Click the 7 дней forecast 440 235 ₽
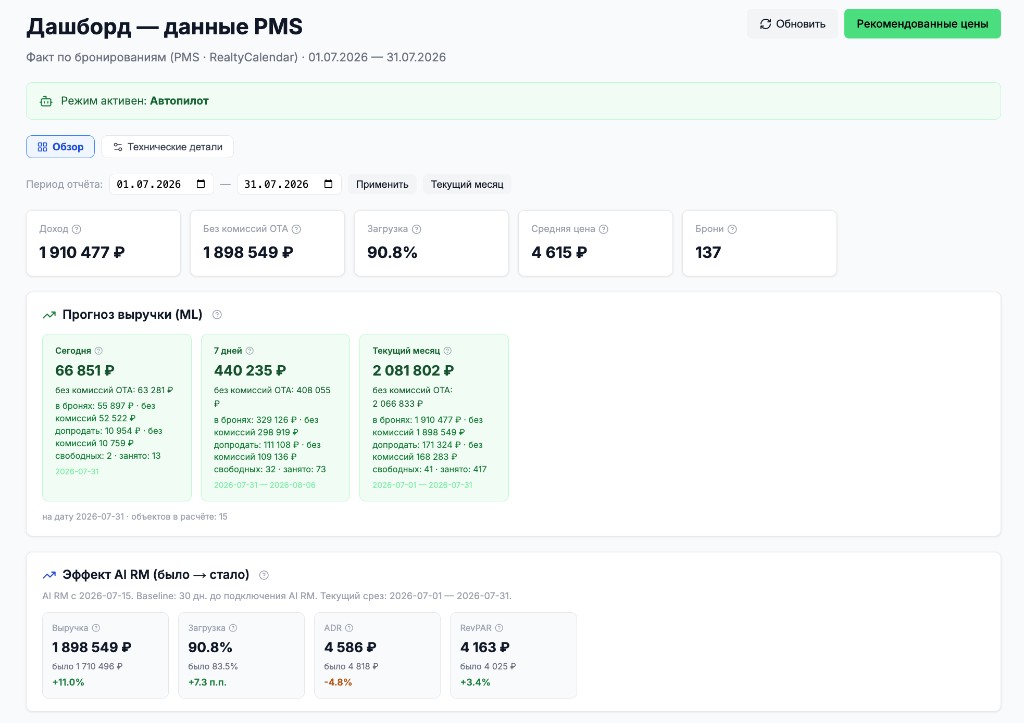Image resolution: width=1024 pixels, height=723 pixels. (250, 370)
